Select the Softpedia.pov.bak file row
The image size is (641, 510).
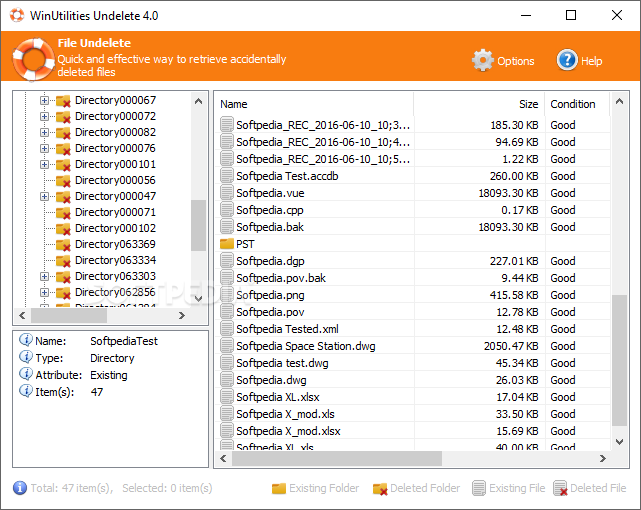point(412,278)
